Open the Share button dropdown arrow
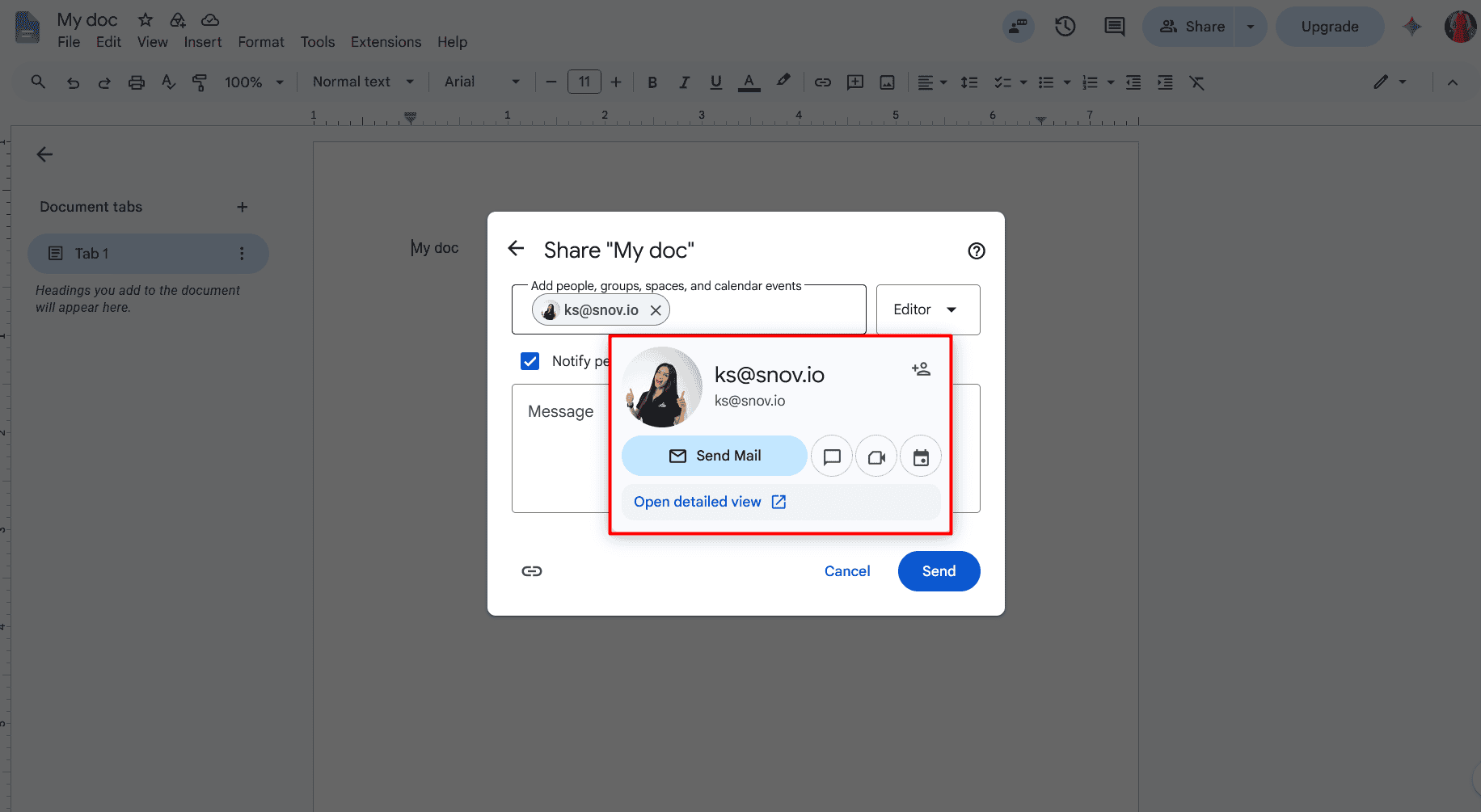This screenshot has width=1481, height=812. 1251,27
